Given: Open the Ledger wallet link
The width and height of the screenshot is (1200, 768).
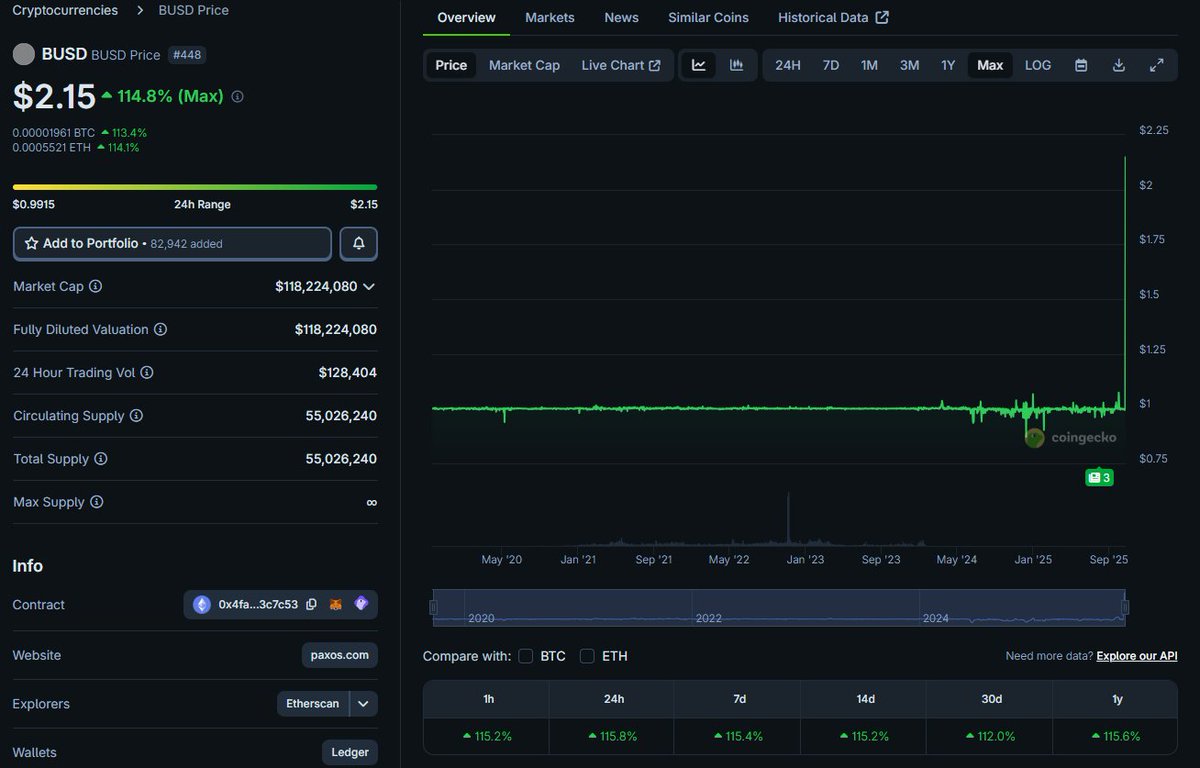Looking at the screenshot, I should pyautogui.click(x=350, y=752).
